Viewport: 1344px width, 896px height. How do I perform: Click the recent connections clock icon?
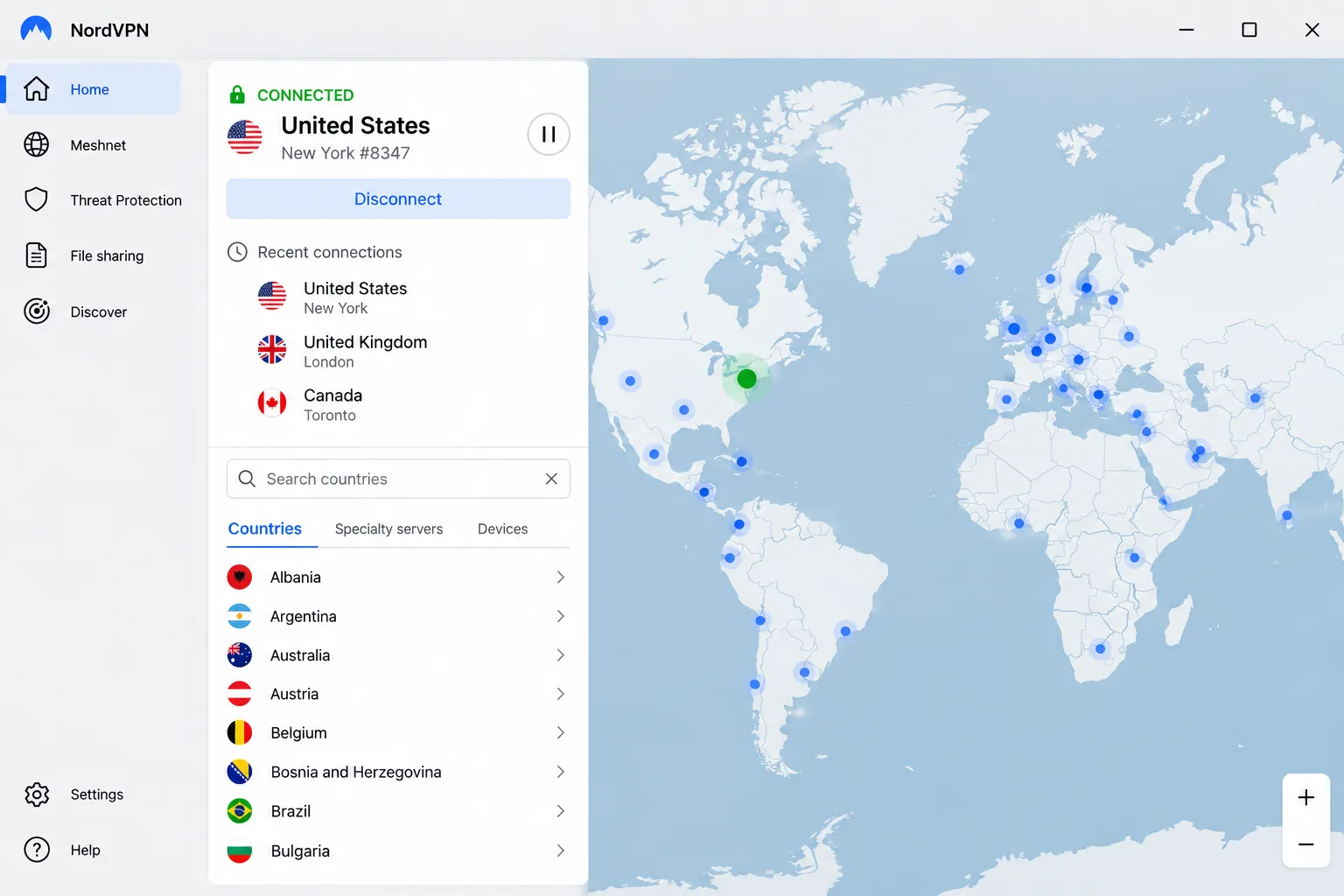(237, 252)
